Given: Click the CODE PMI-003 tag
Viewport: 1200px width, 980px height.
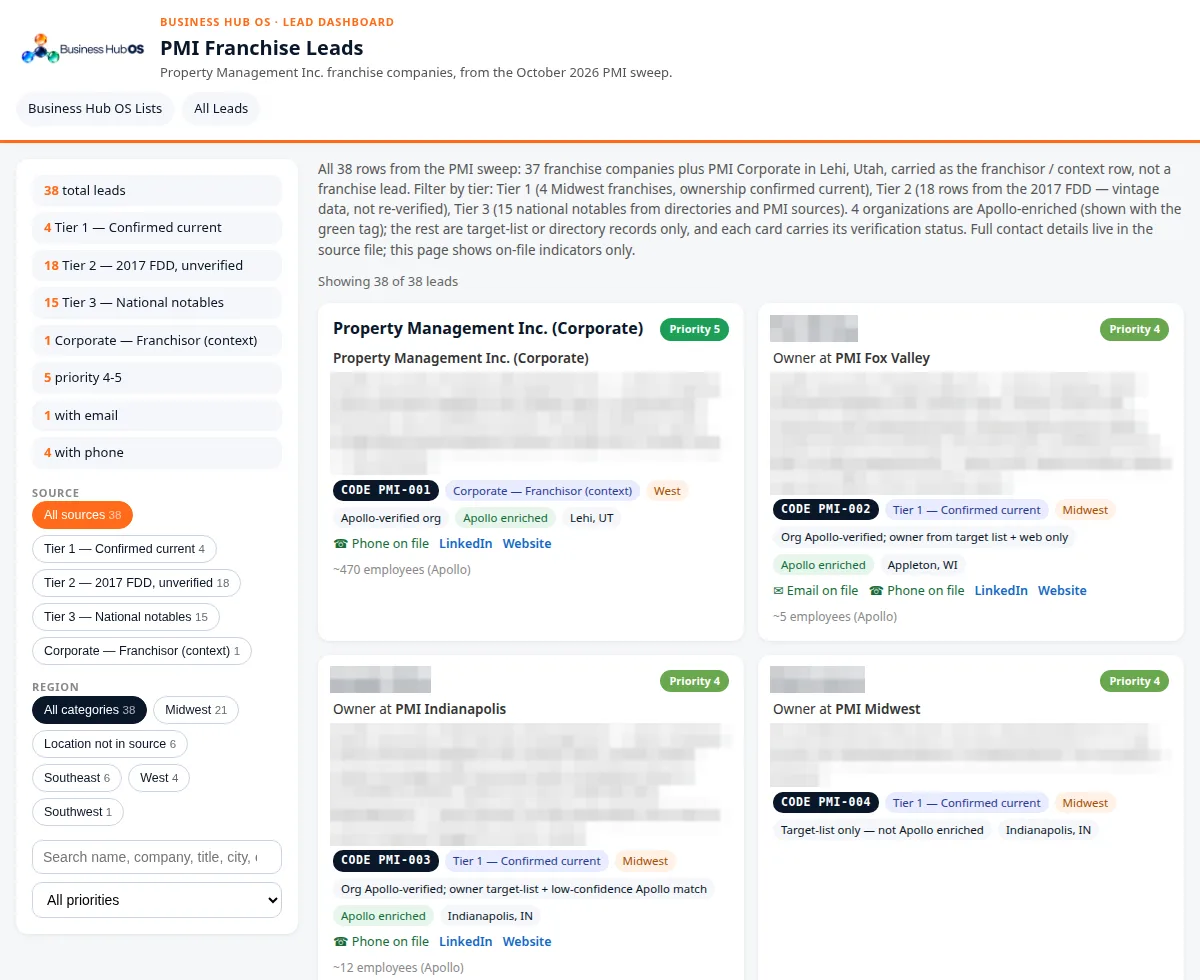Looking at the screenshot, I should pyautogui.click(x=386, y=861).
